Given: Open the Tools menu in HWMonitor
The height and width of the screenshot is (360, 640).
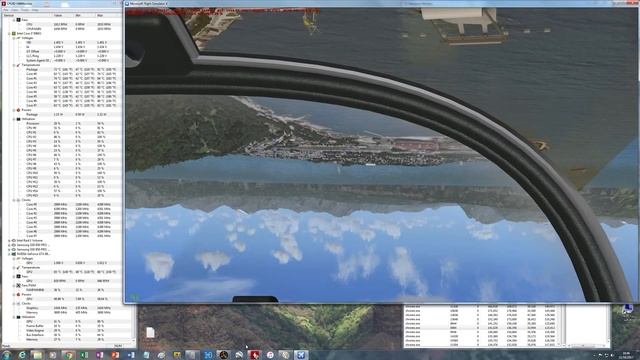Looking at the screenshot, I should pyautogui.click(x=25, y=10).
